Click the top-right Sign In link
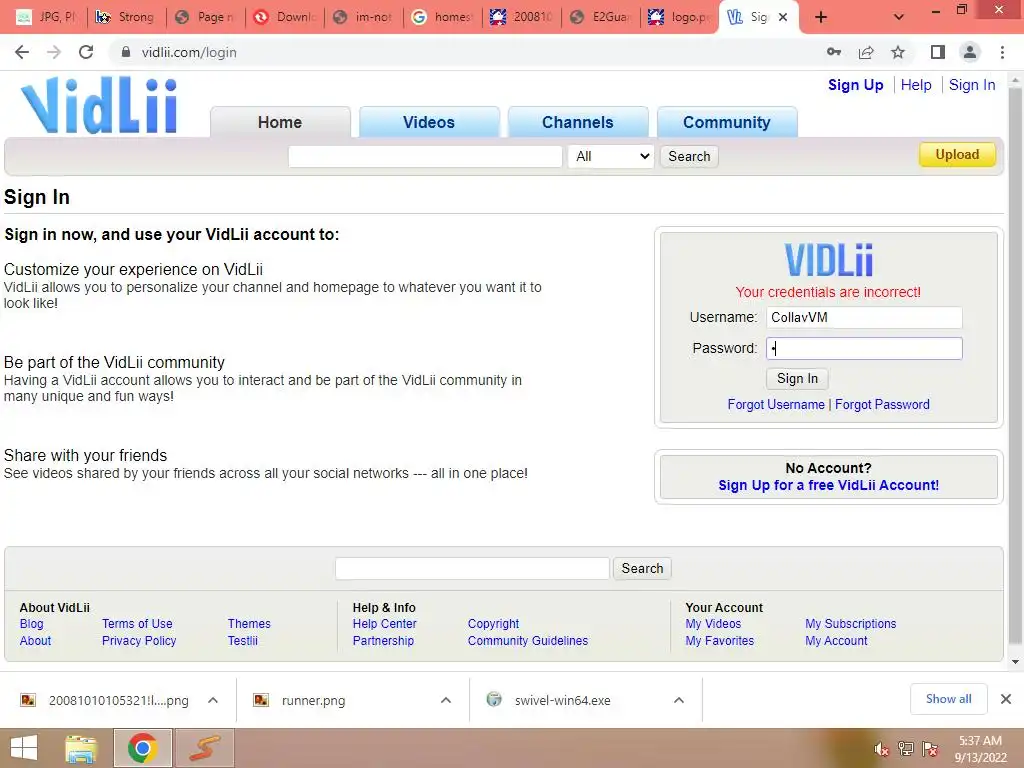1024x768 pixels. tap(972, 85)
